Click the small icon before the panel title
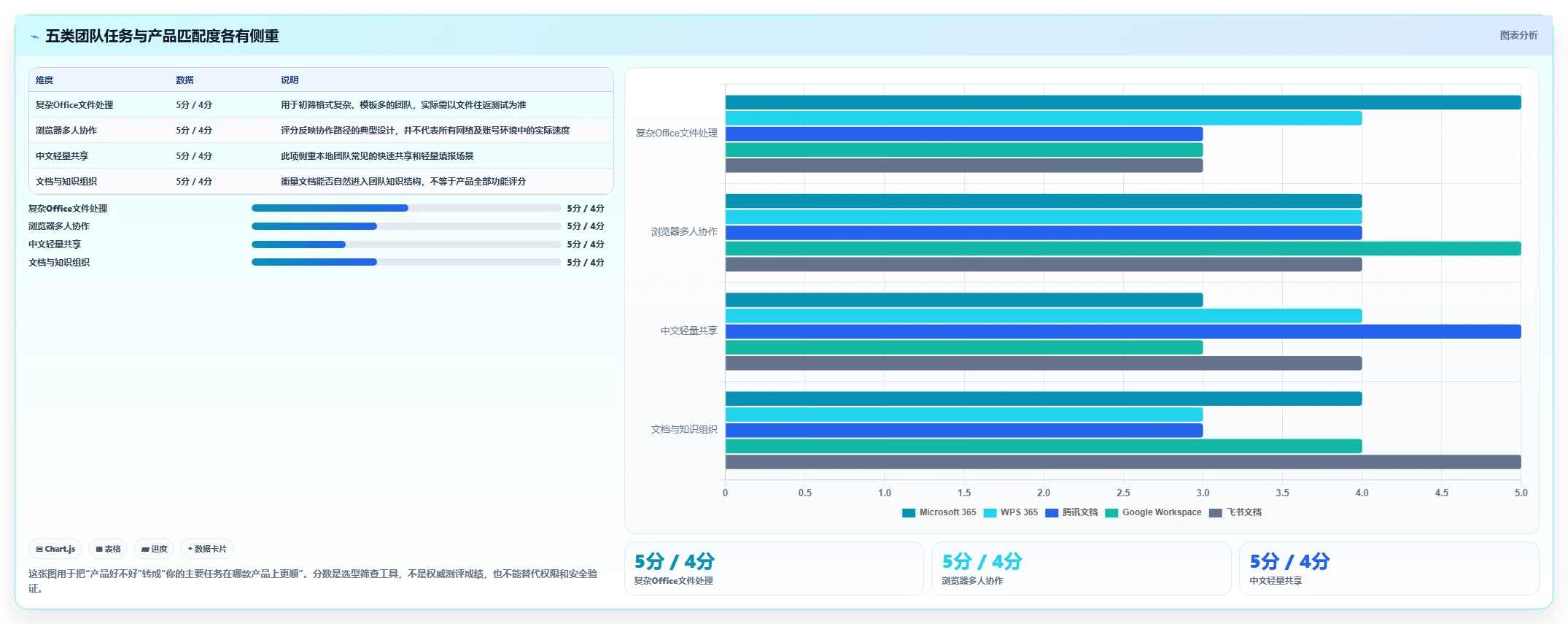 [34, 36]
